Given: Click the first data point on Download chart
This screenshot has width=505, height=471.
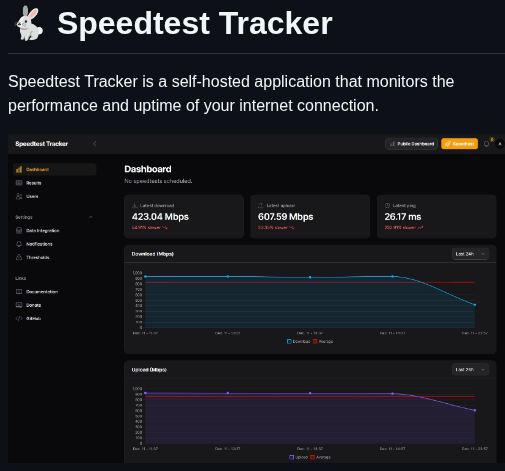Looking at the screenshot, I should point(145,277).
